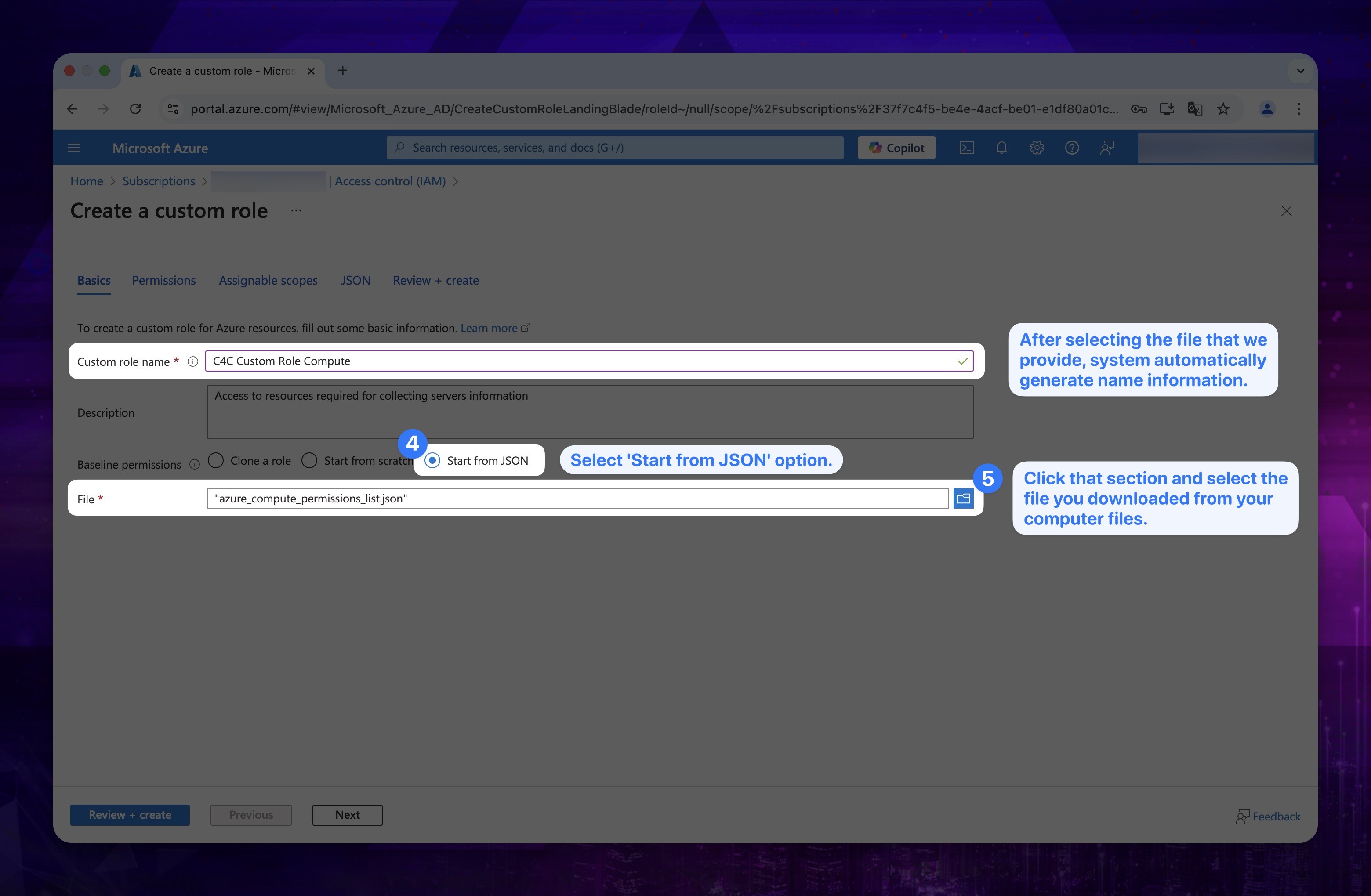
Task: Click the notifications bell icon
Action: (x=1001, y=148)
